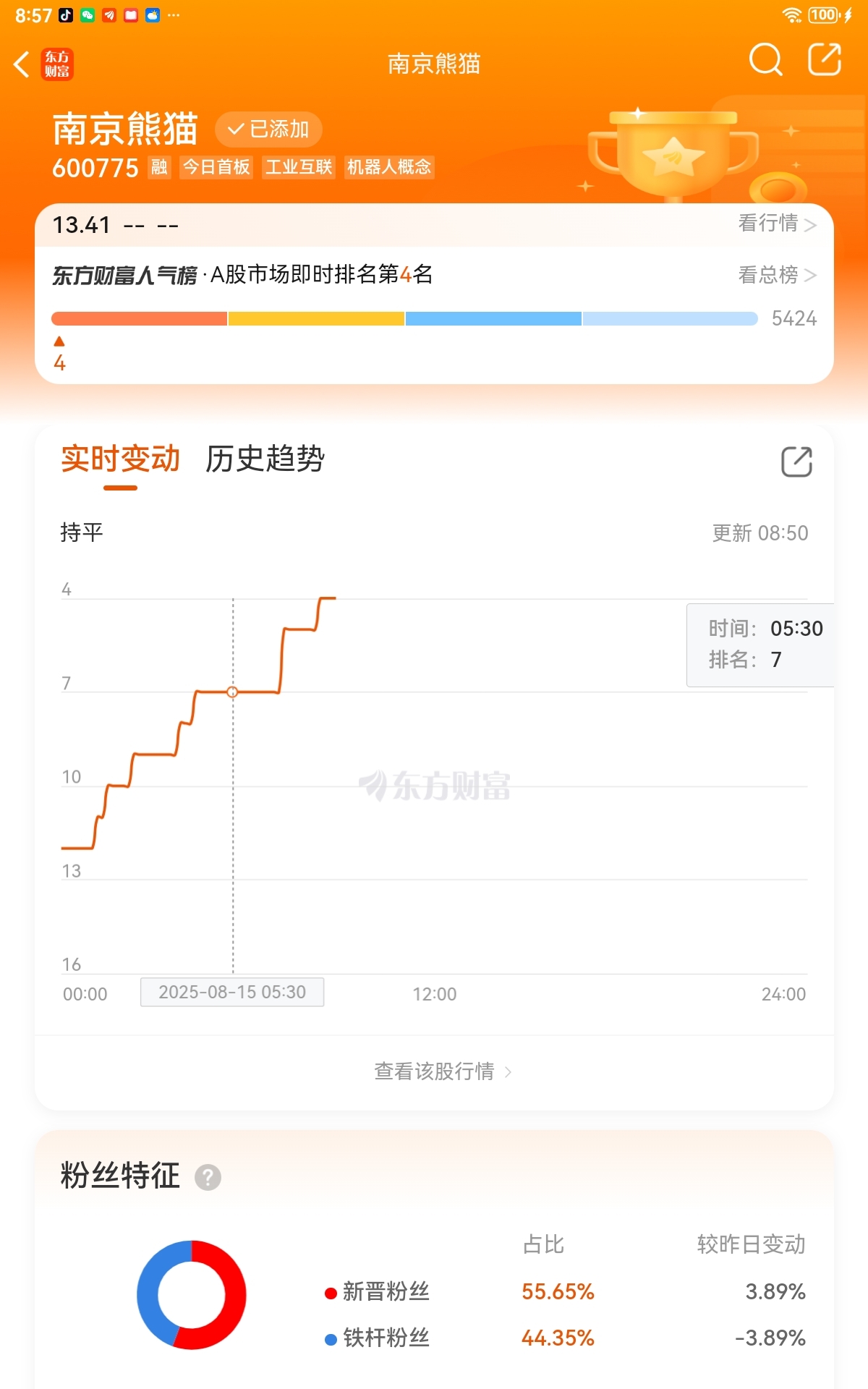Tap the 05:30 data point on chart
868x1389 pixels.
point(232,692)
